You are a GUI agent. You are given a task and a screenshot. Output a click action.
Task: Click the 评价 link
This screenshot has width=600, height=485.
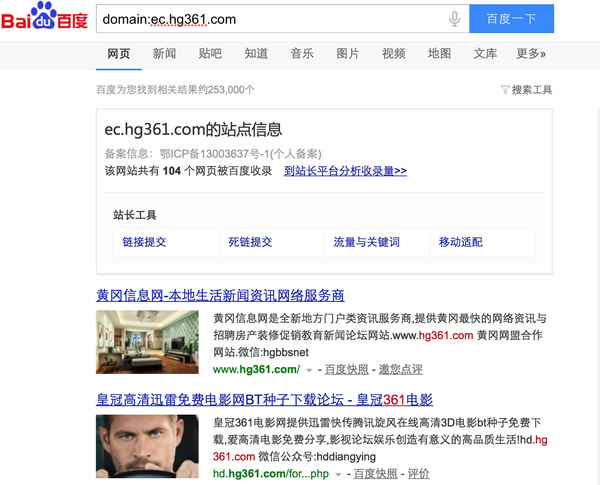(x=419, y=474)
